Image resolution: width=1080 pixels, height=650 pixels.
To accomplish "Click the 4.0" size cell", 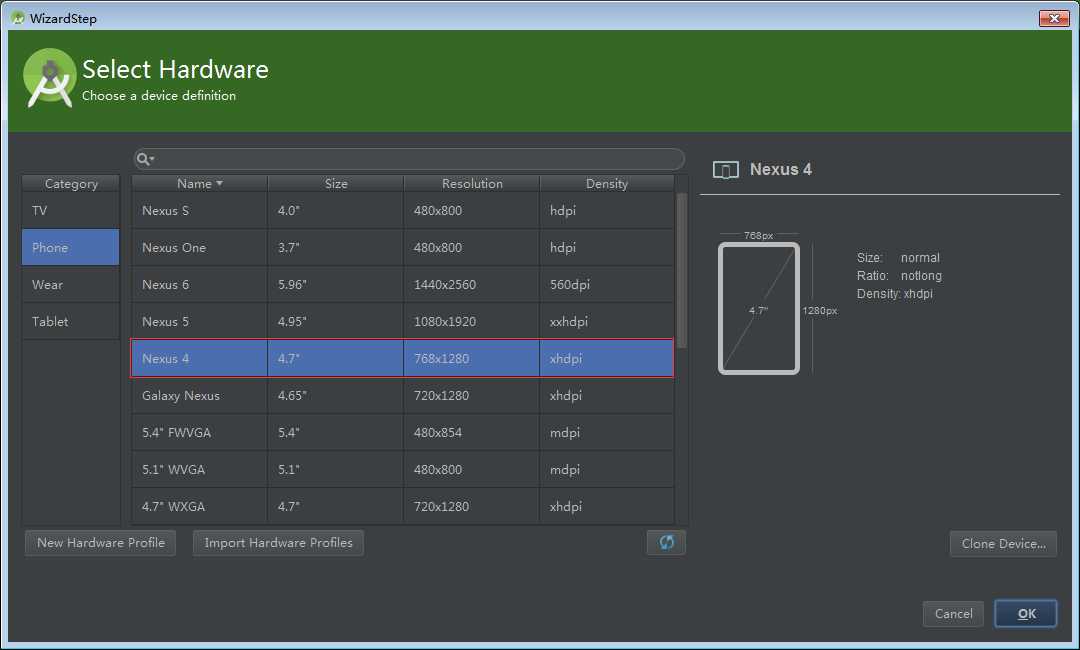I will click(x=335, y=211).
